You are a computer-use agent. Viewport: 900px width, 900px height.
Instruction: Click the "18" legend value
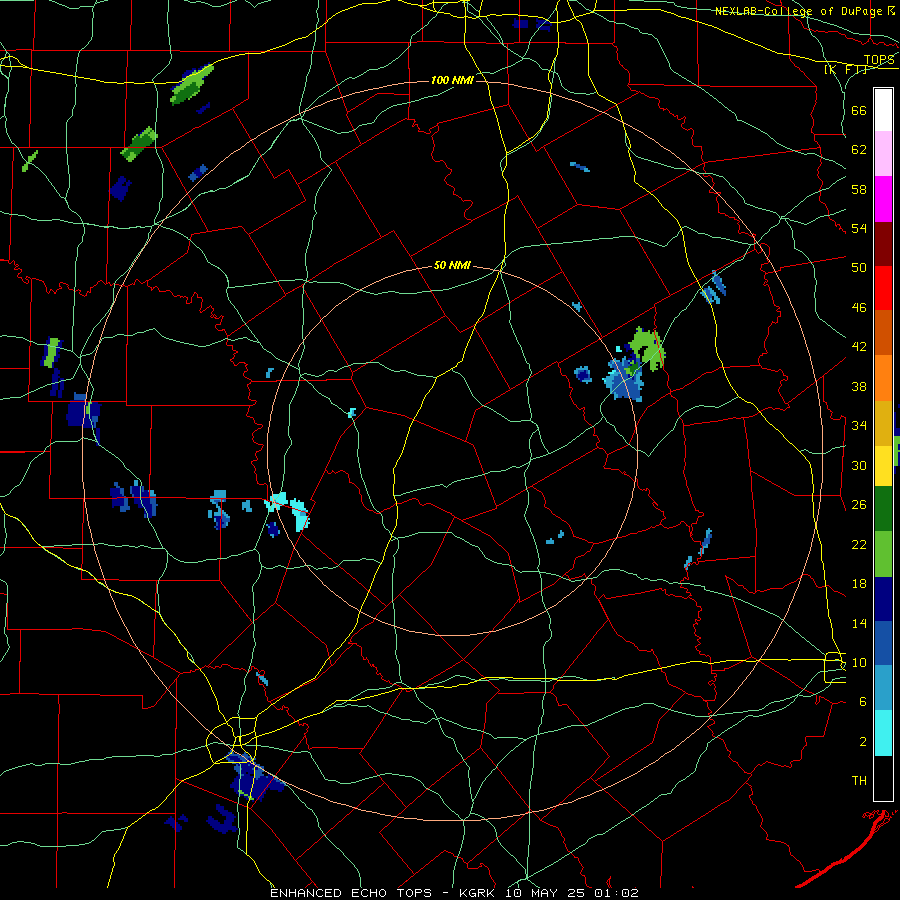(x=859, y=584)
